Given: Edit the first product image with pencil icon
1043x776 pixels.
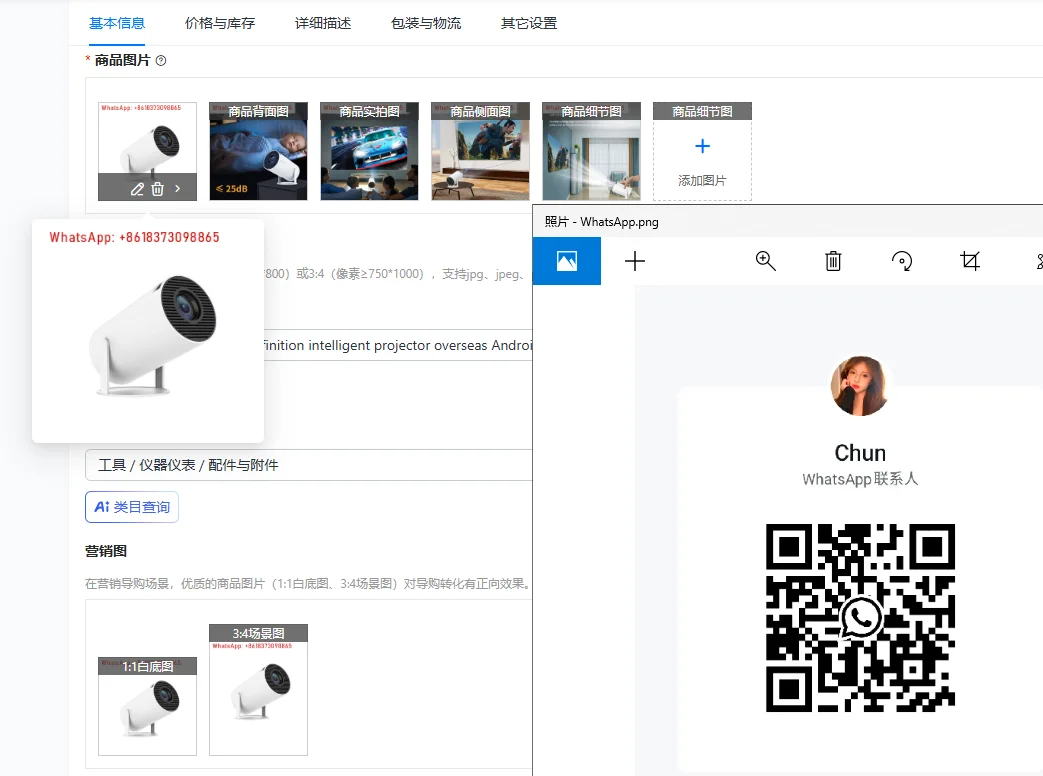Looking at the screenshot, I should [x=137, y=189].
